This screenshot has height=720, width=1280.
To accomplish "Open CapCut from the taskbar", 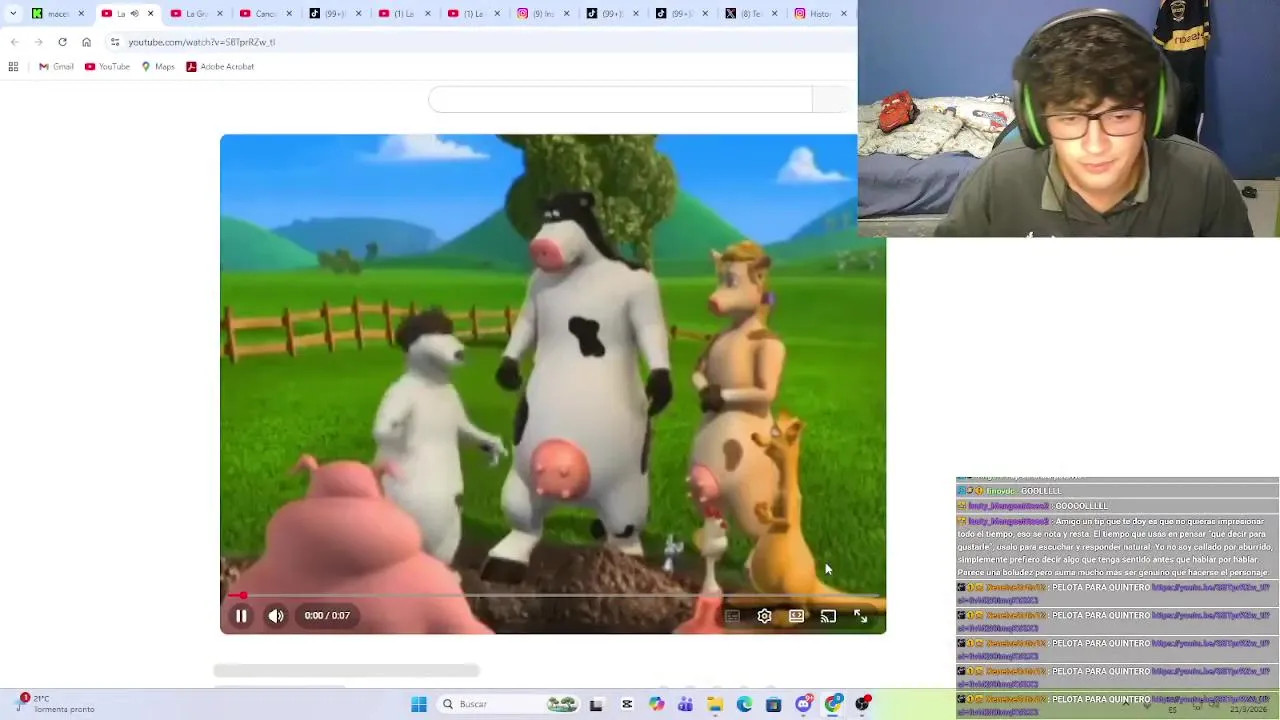I will point(627,704).
